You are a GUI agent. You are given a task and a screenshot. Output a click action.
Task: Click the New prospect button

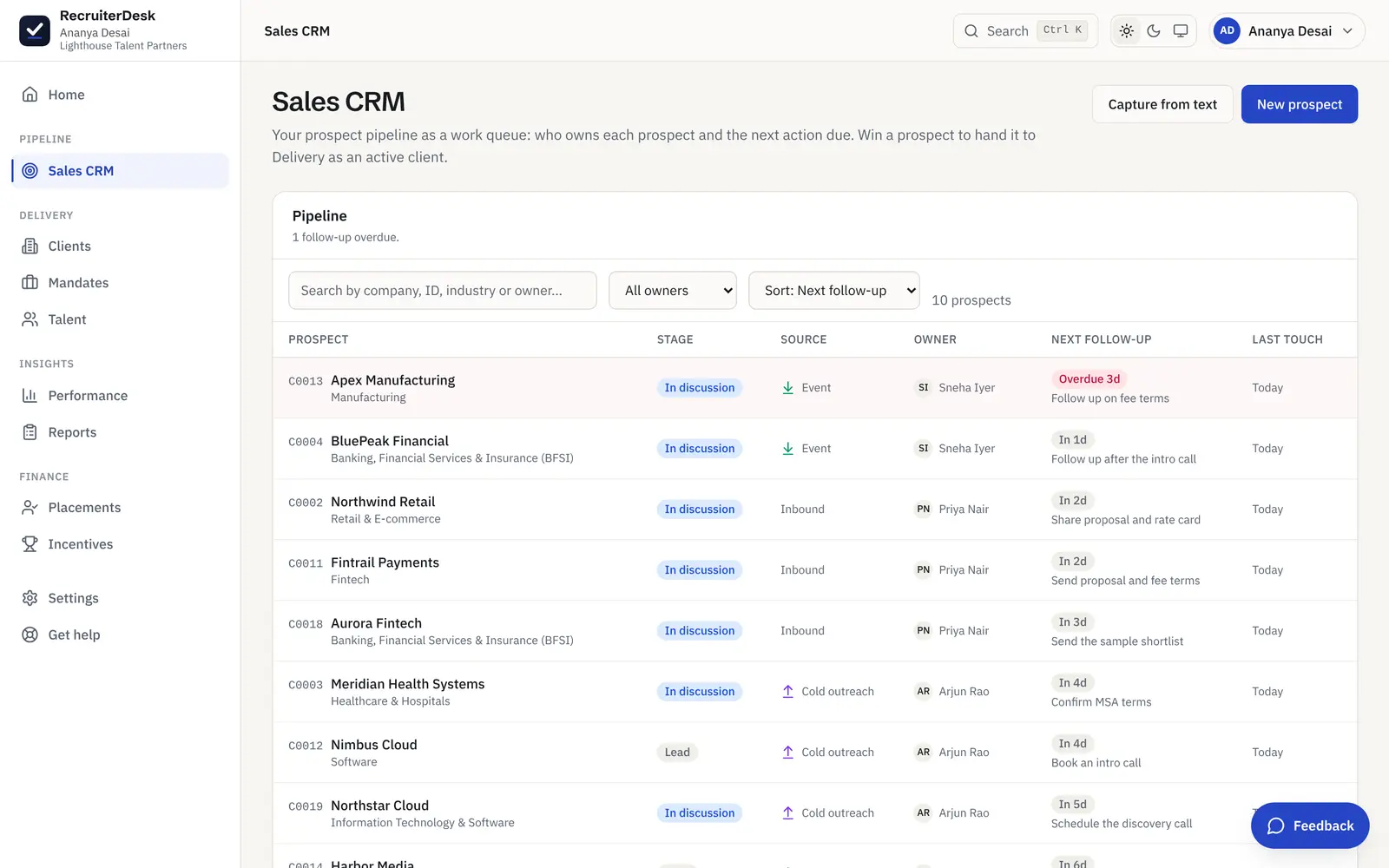click(1300, 104)
